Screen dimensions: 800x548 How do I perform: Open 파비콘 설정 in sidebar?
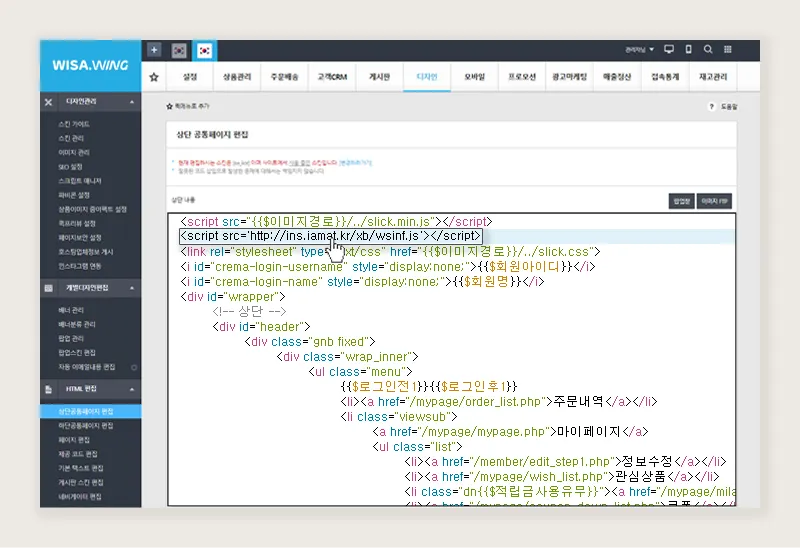[x=74, y=195]
